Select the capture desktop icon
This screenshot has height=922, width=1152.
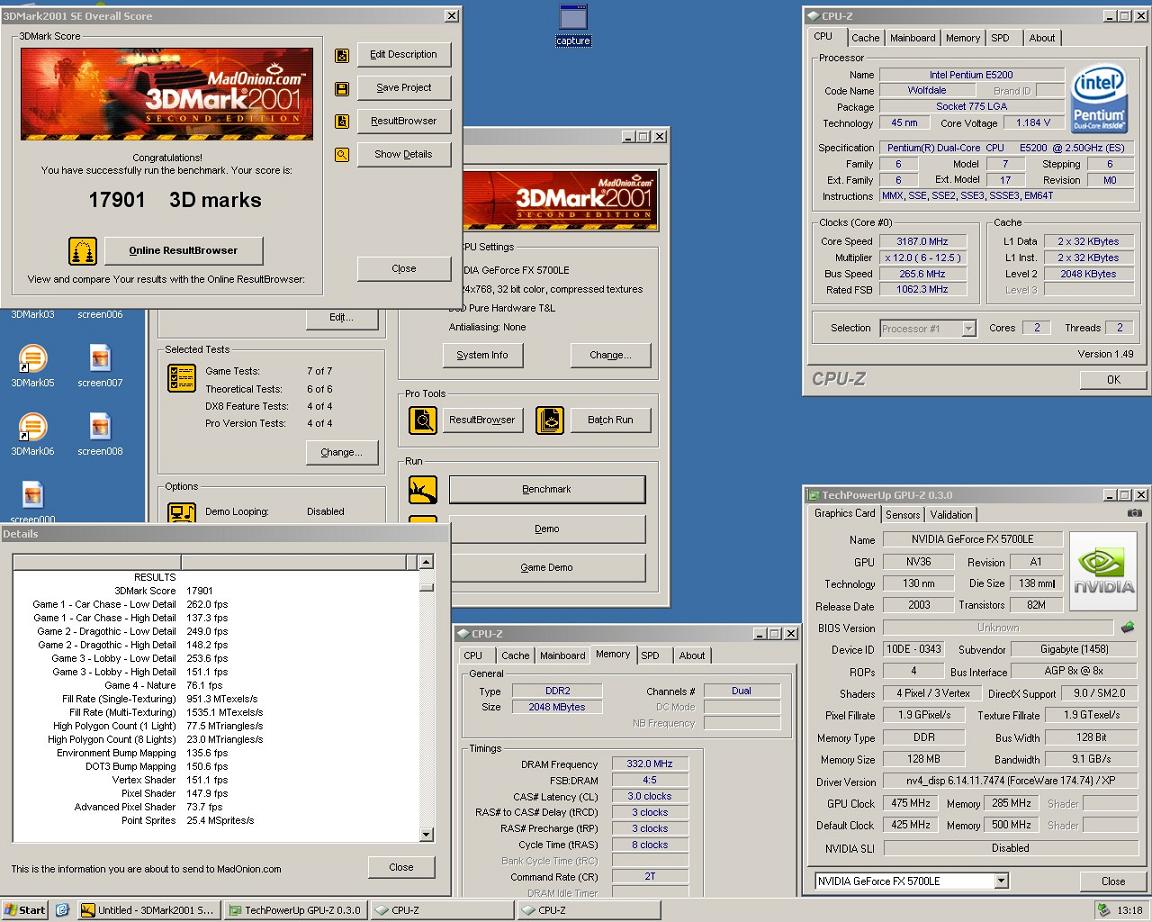coord(573,26)
